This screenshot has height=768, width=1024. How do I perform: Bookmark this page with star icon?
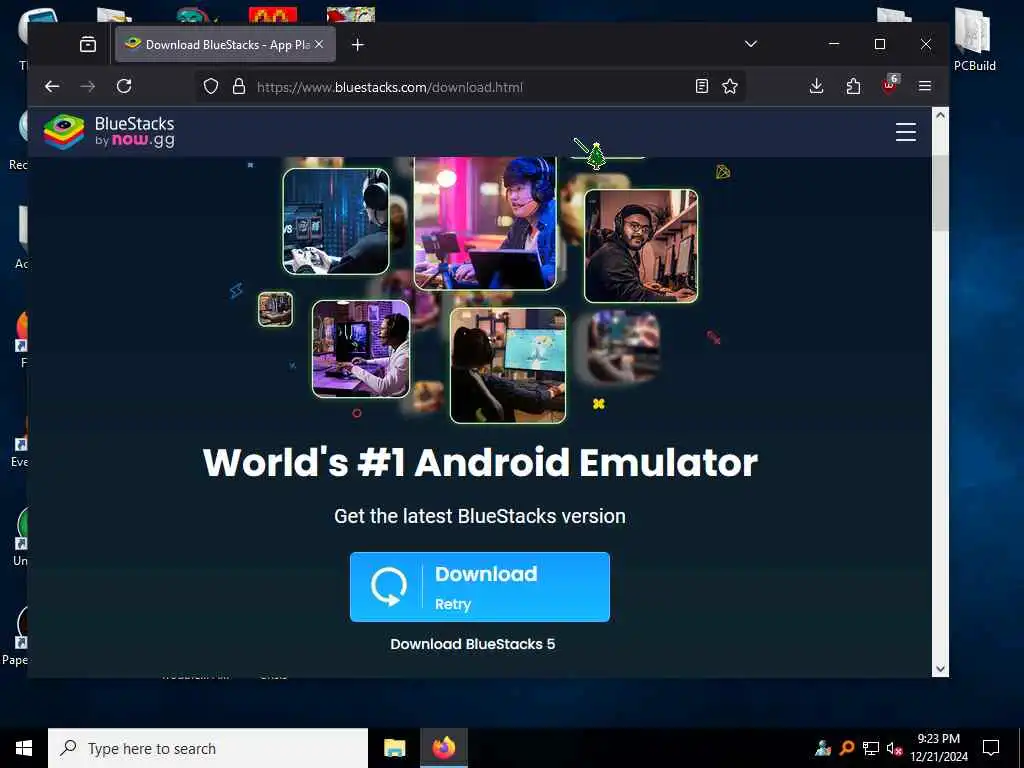pos(730,86)
